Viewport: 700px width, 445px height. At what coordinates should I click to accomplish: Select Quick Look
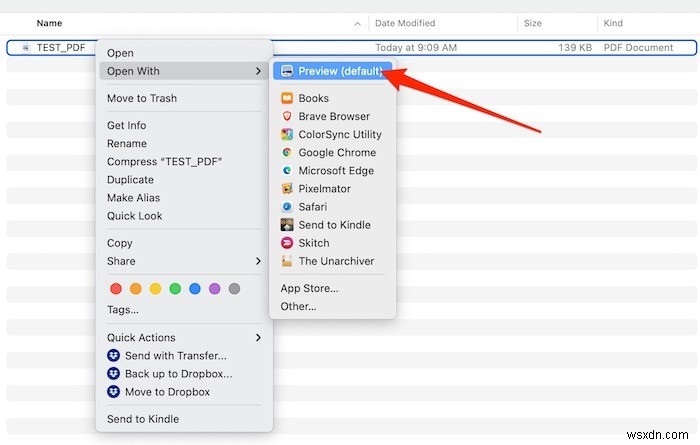tap(134, 216)
